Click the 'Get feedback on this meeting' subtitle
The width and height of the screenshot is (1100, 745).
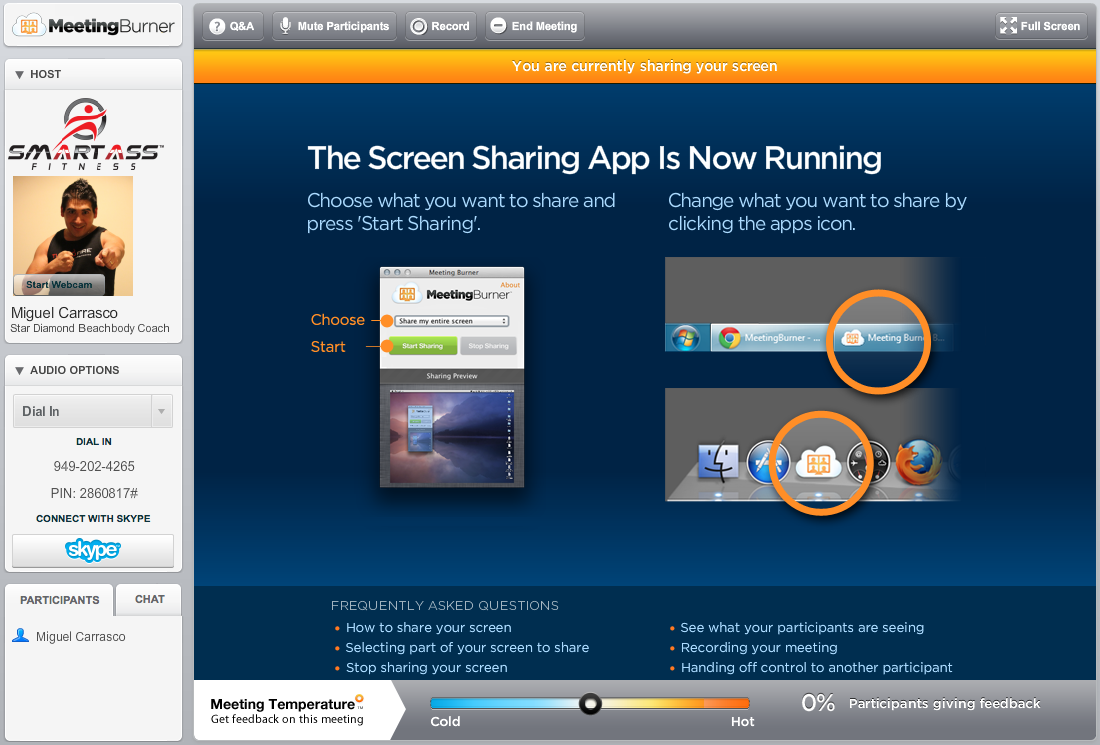(x=287, y=719)
